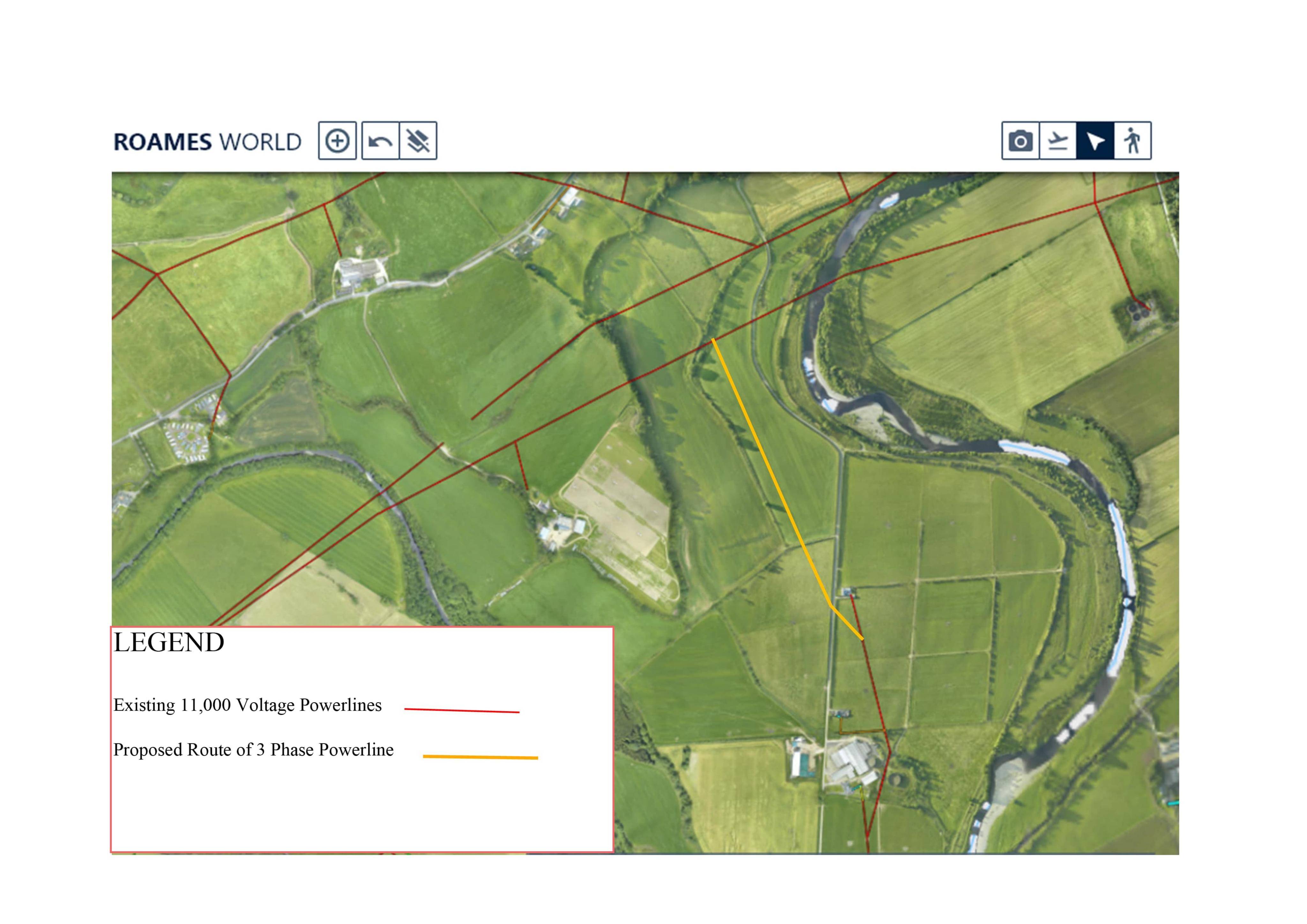
Task: Click 'Proposed Route of 3 Phase Powerline' label
Action: (x=253, y=750)
